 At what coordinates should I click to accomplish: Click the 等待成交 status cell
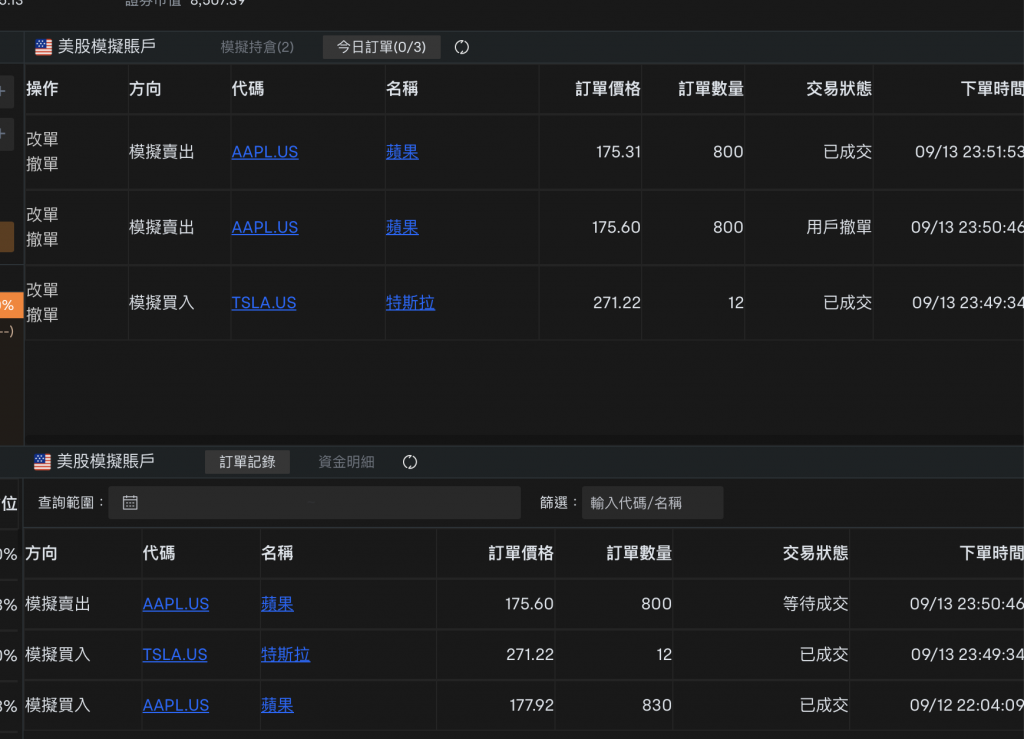[815, 604]
